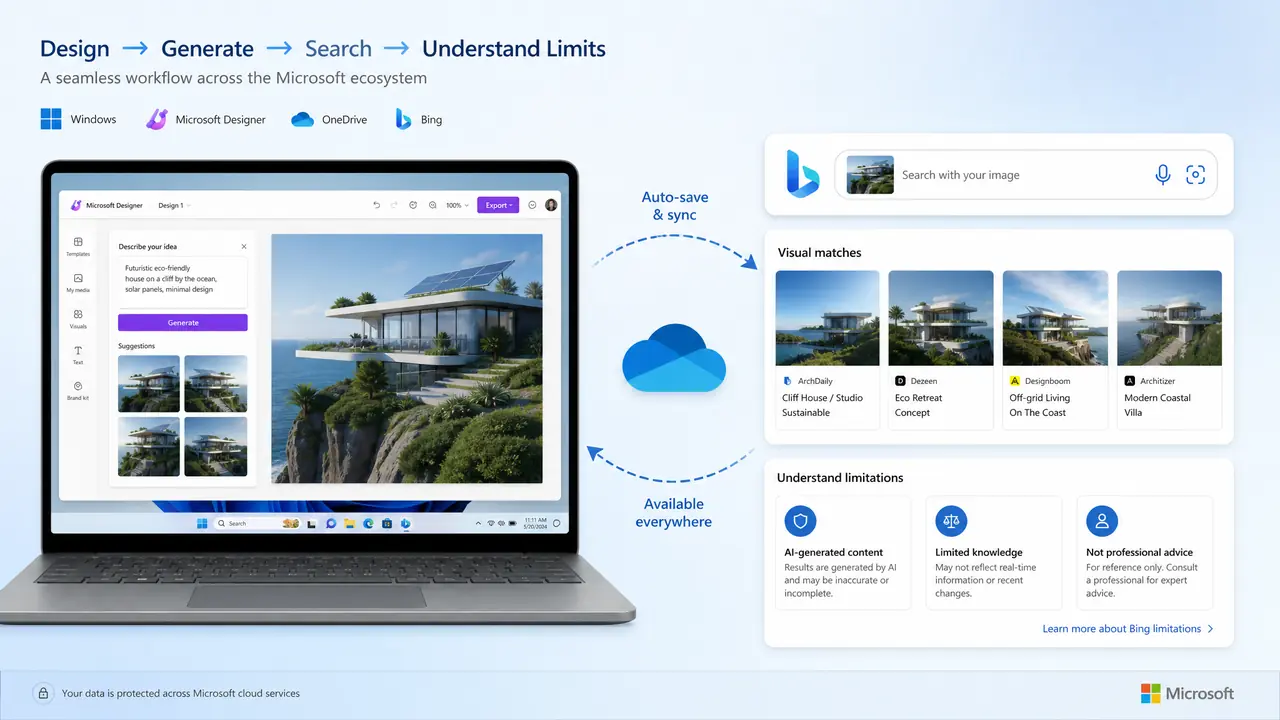This screenshot has height=720, width=1280.
Task: Open the Design 1 name dropdown
Action: tap(174, 205)
